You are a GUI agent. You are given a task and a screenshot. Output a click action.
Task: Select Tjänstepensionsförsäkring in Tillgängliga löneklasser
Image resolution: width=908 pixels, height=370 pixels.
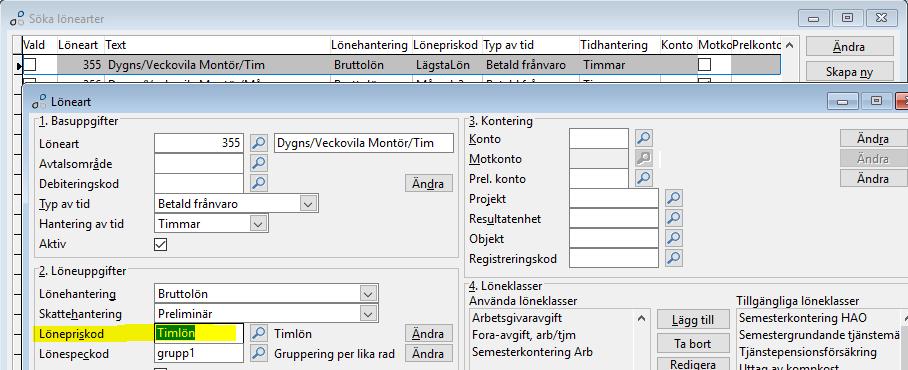coord(808,351)
